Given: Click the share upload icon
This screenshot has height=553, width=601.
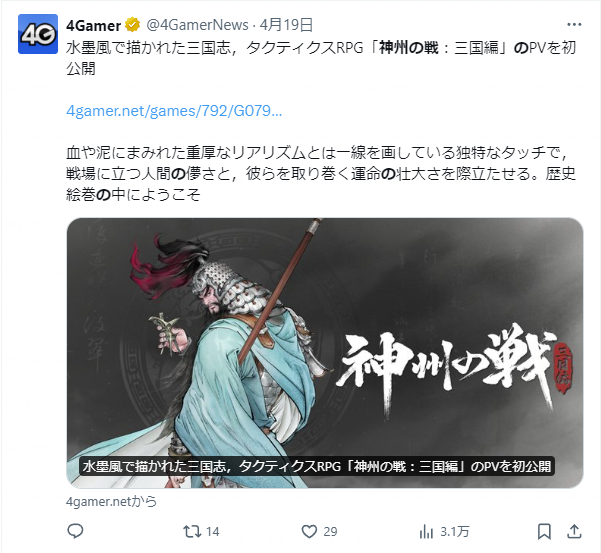Looking at the screenshot, I should 574,531.
